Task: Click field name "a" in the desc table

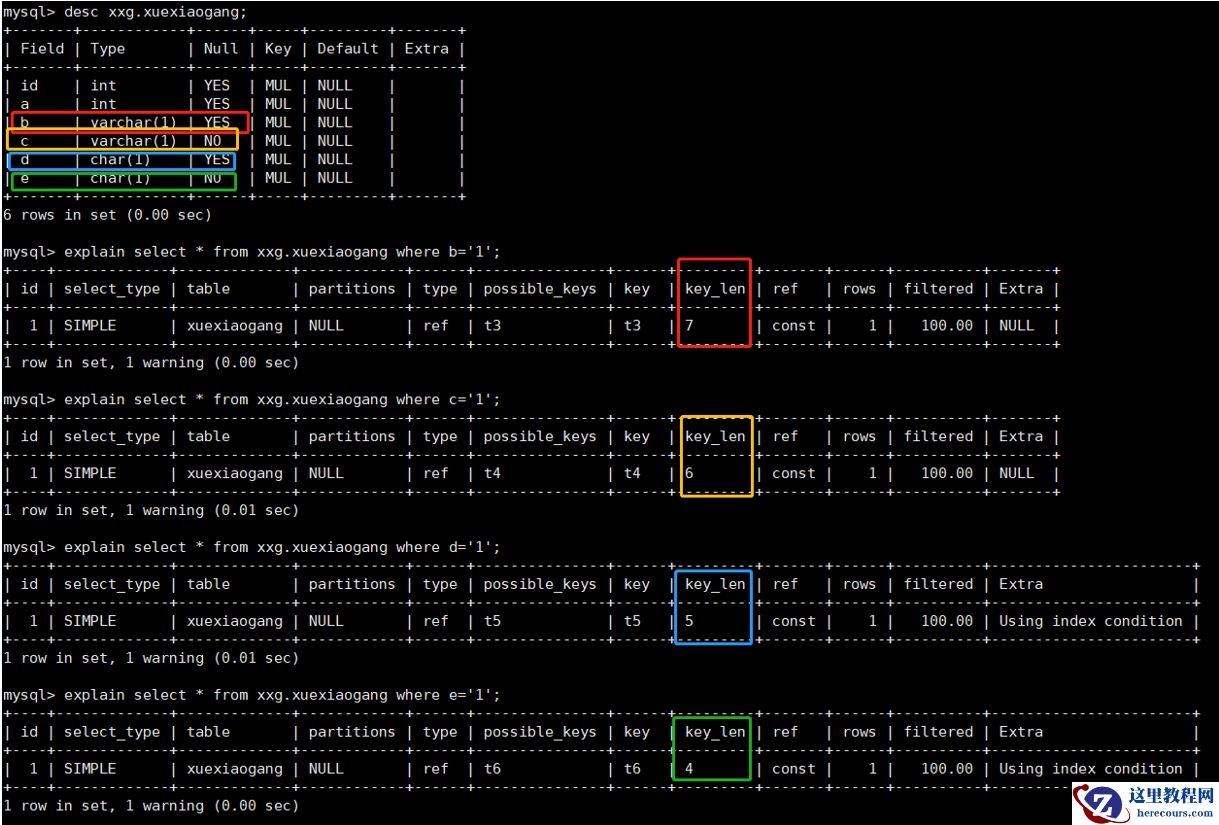Action: [24, 104]
